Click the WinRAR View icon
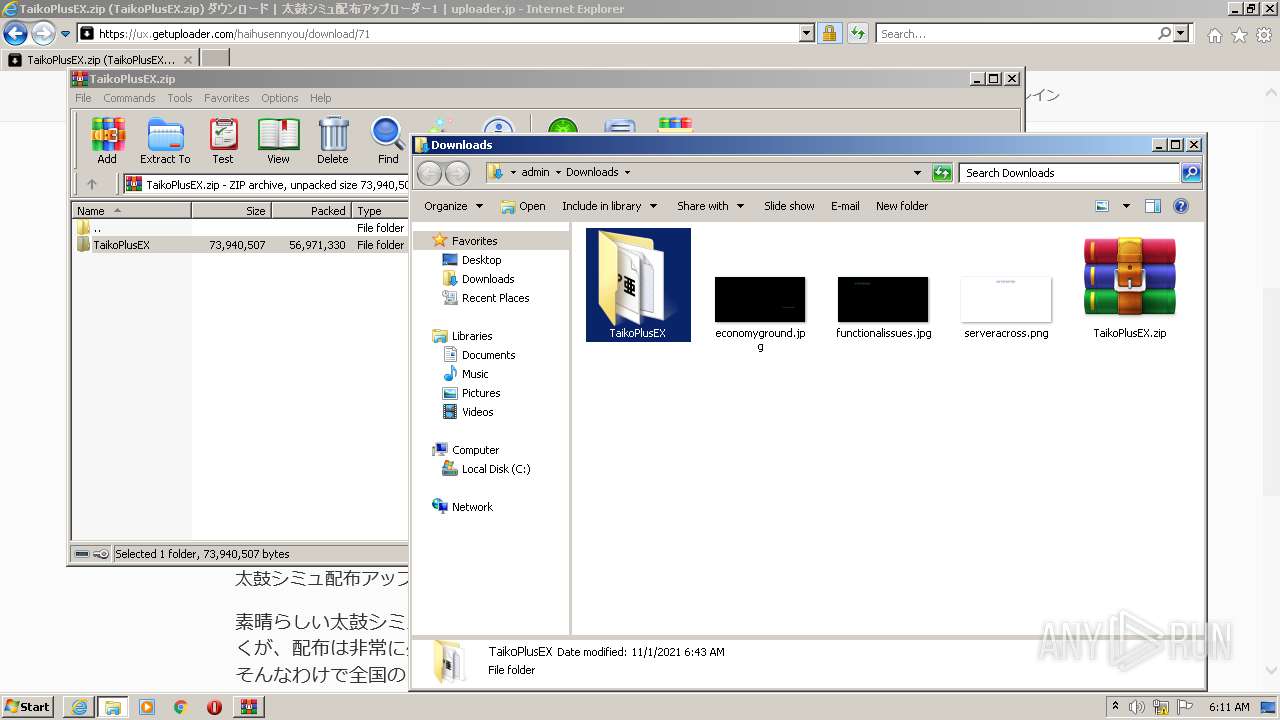The image size is (1280, 720). pyautogui.click(x=278, y=140)
